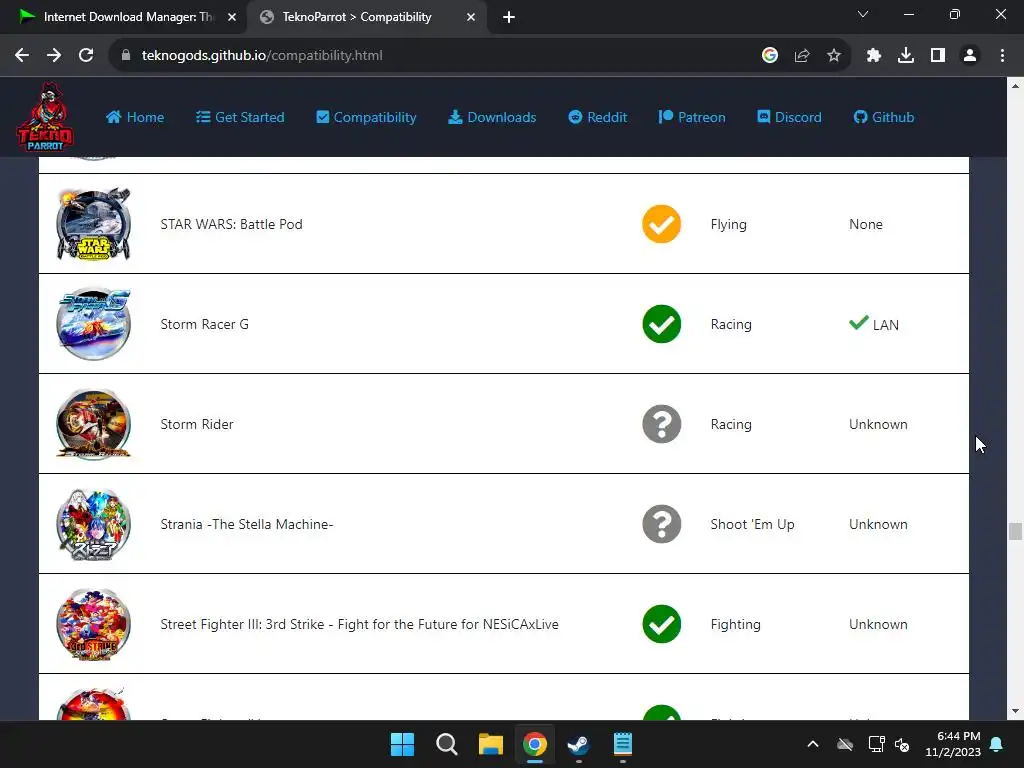1024x768 pixels.
Task: Open the Windows Start menu
Action: [x=402, y=744]
